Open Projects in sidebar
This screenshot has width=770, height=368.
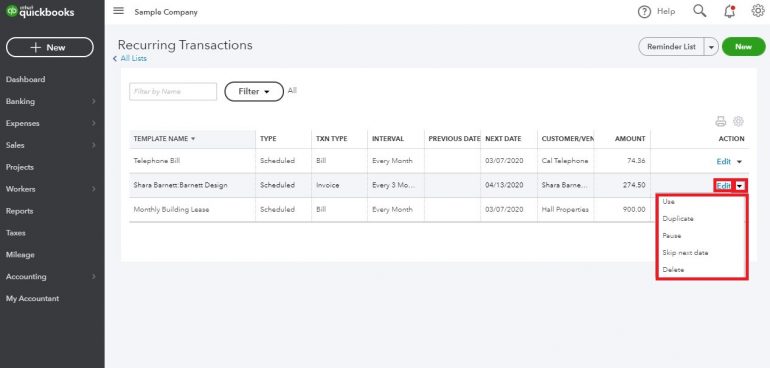20,167
